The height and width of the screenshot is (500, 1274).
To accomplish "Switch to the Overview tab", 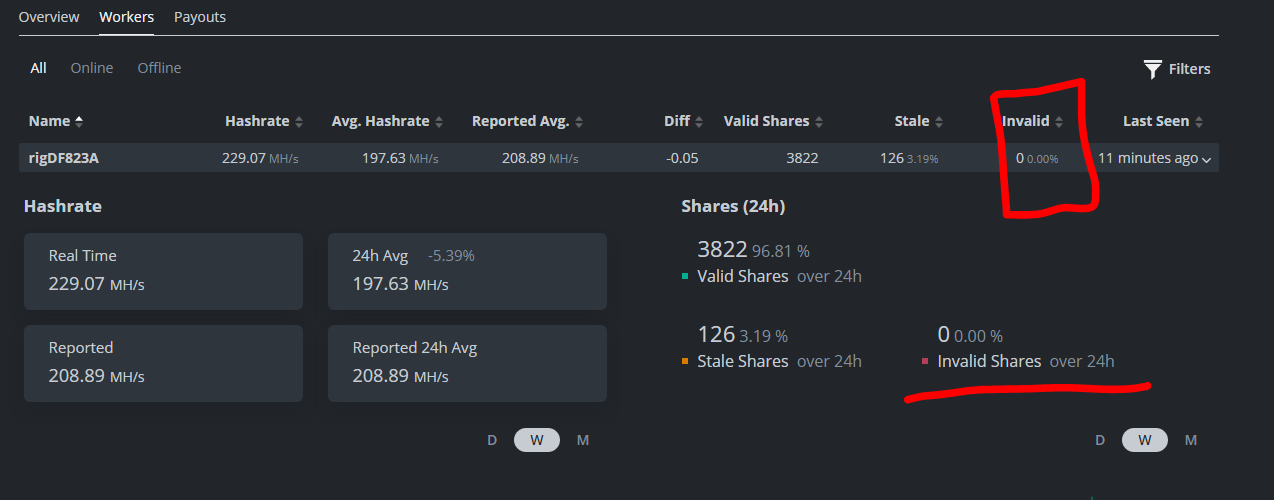I will (49, 17).
